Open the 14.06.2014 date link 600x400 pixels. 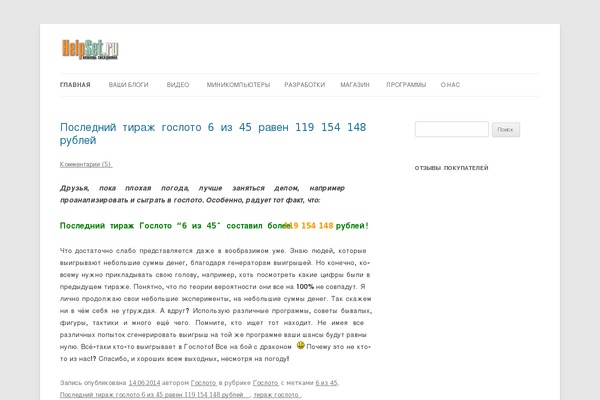144,383
